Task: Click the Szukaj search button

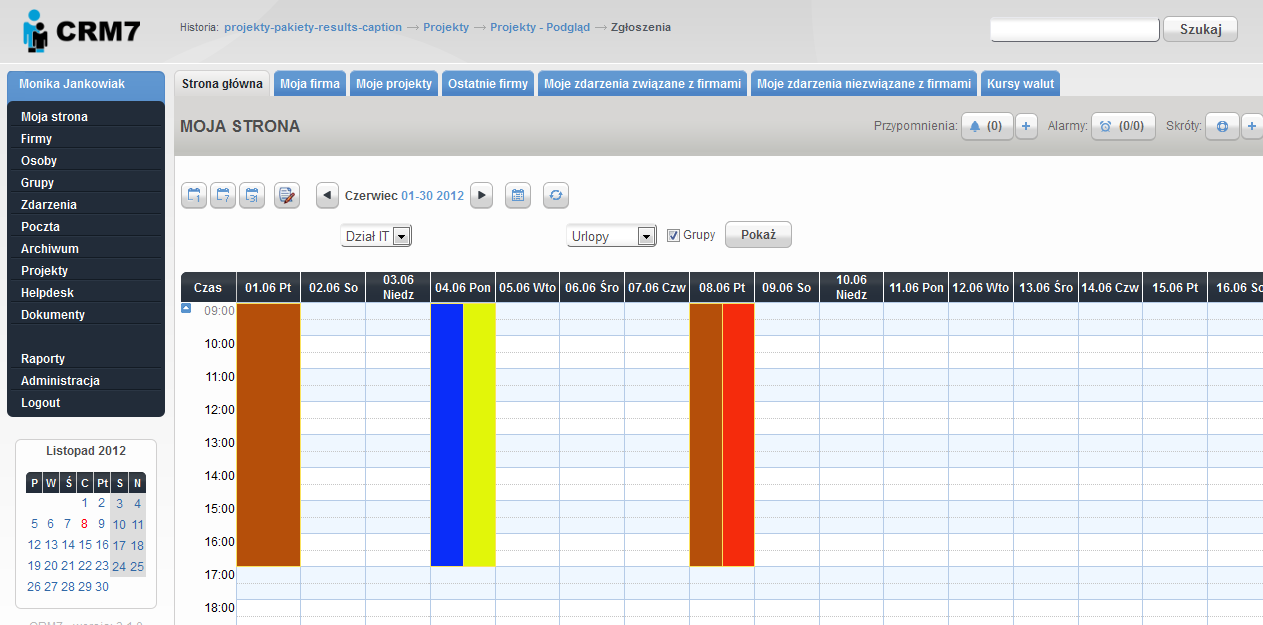Action: [x=1200, y=30]
